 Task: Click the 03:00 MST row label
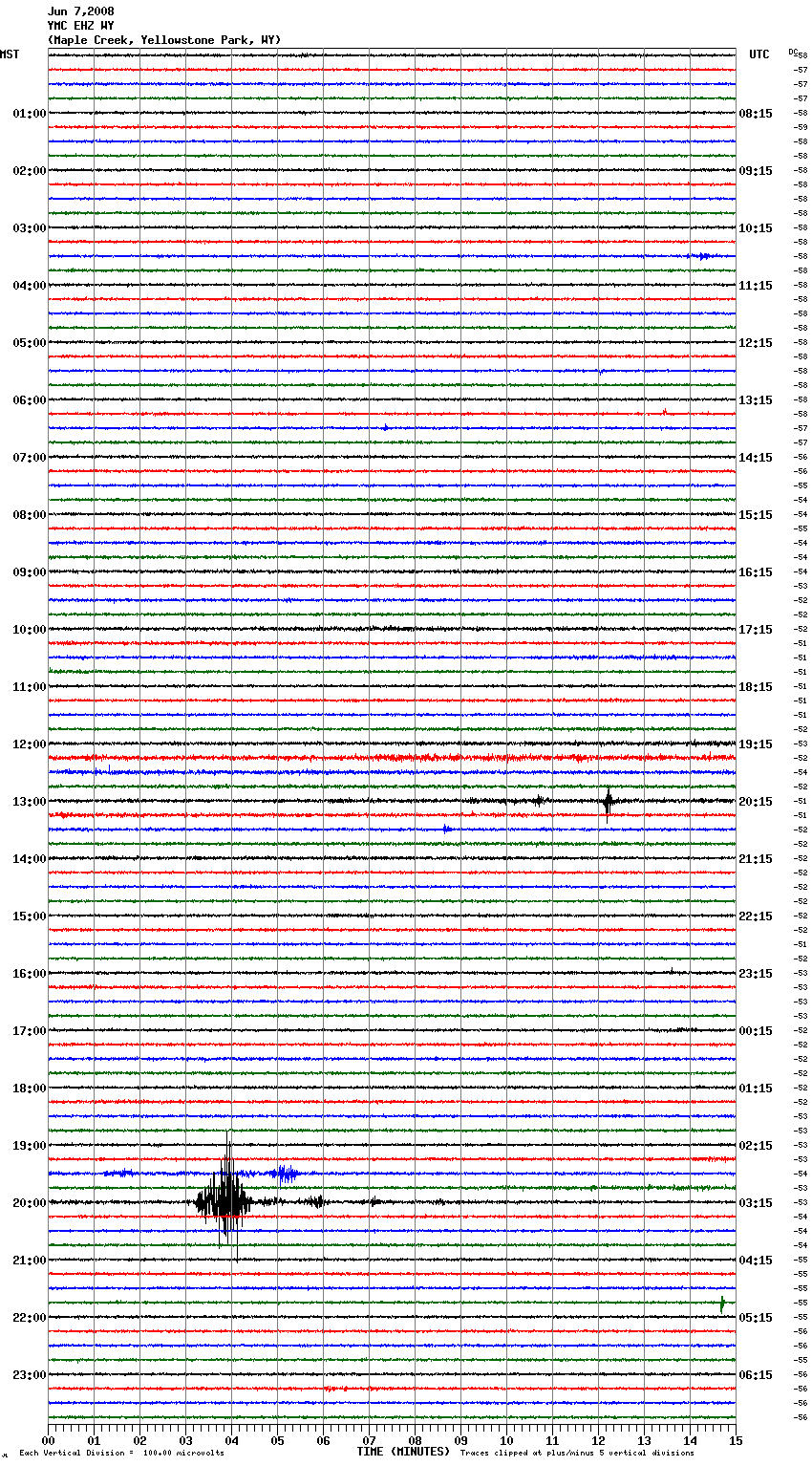tap(29, 228)
